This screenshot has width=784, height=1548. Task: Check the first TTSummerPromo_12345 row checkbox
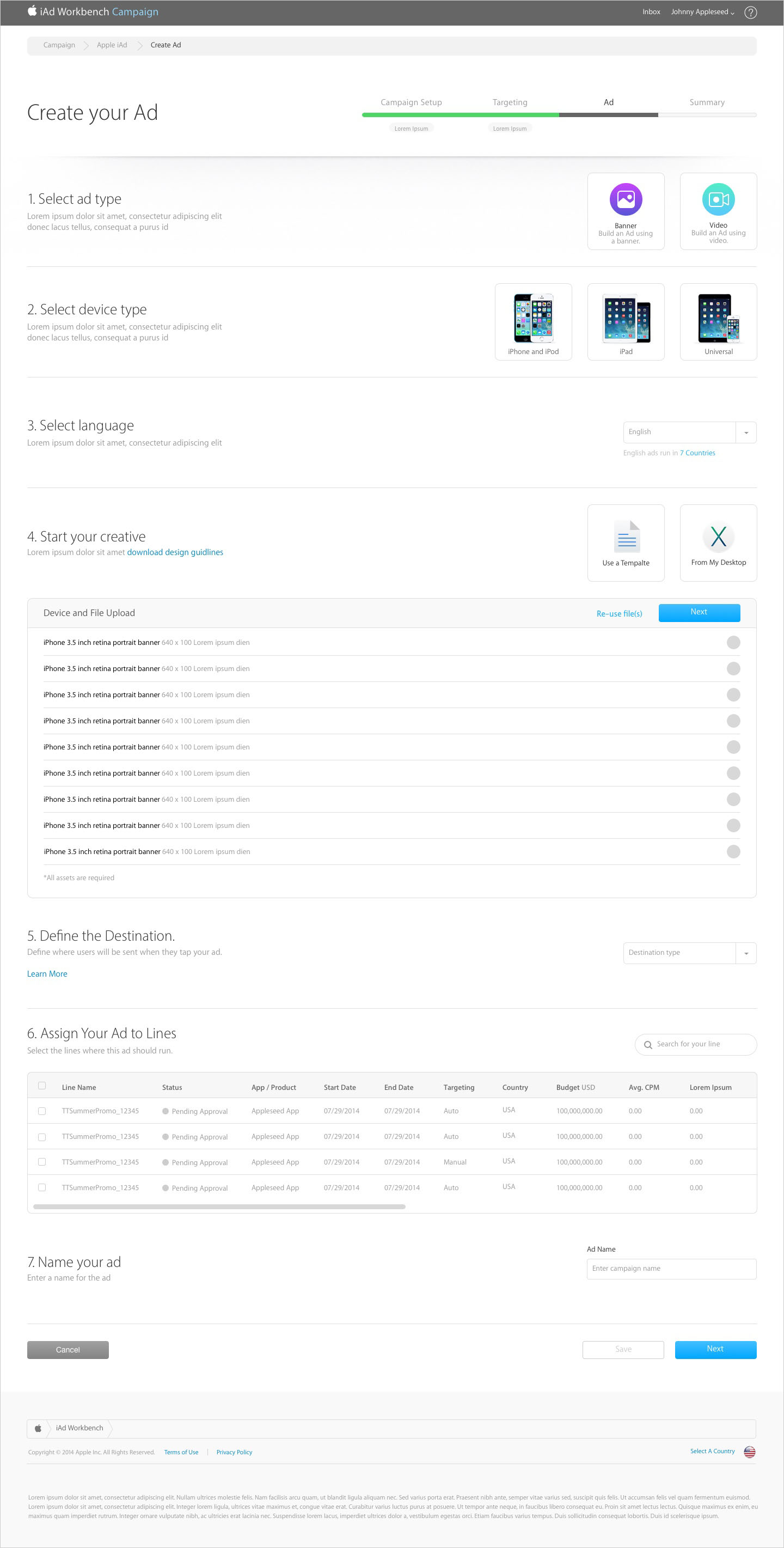42,1111
